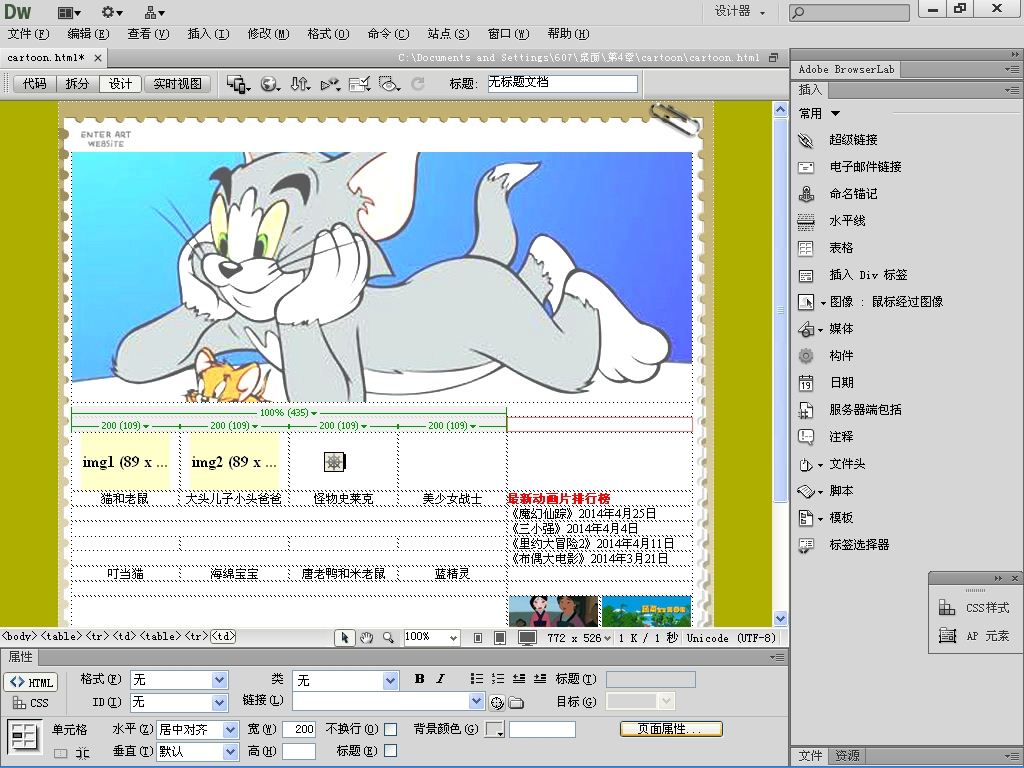The image size is (1024, 768).
Task: Click the media insert icon
Action: tap(806, 329)
